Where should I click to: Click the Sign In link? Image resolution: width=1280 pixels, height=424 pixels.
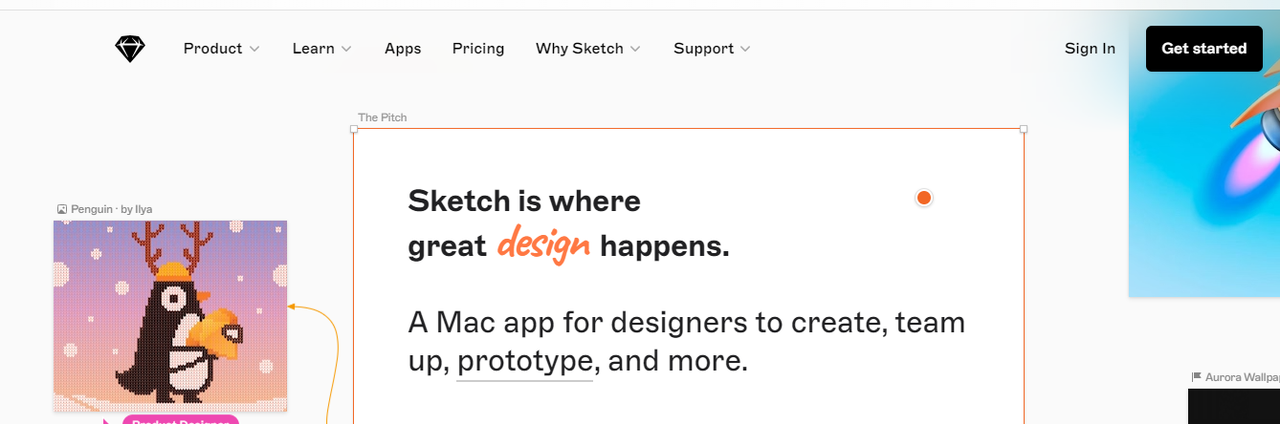1090,49
